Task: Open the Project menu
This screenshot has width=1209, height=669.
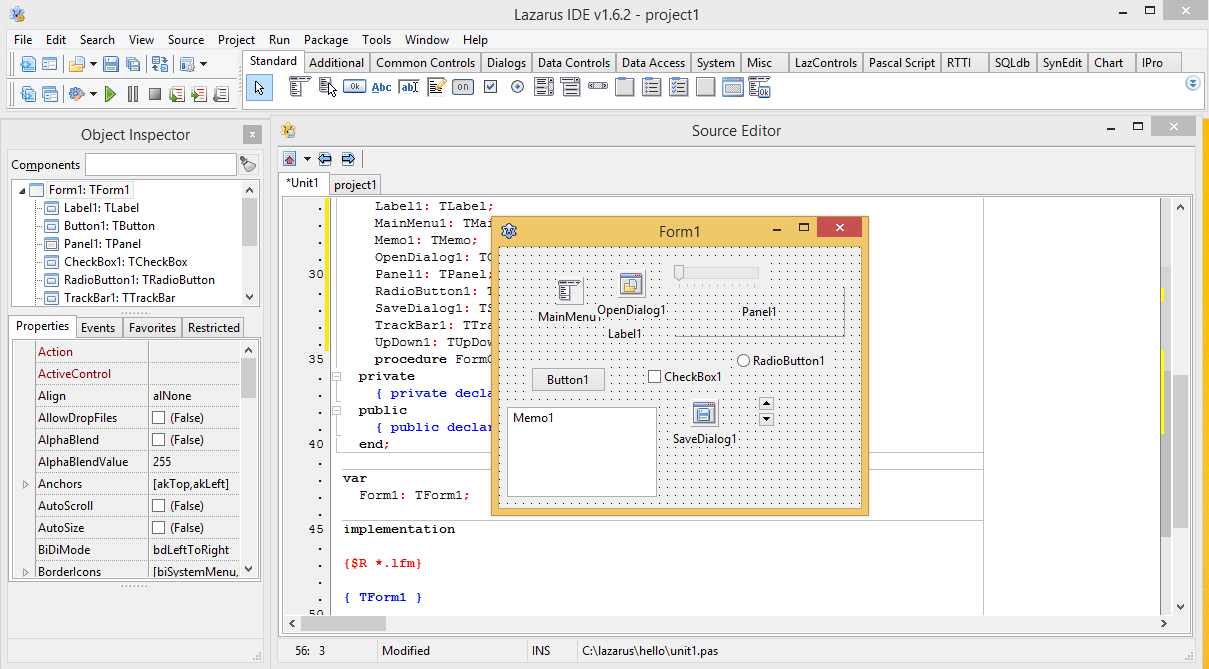Action: [x=236, y=40]
